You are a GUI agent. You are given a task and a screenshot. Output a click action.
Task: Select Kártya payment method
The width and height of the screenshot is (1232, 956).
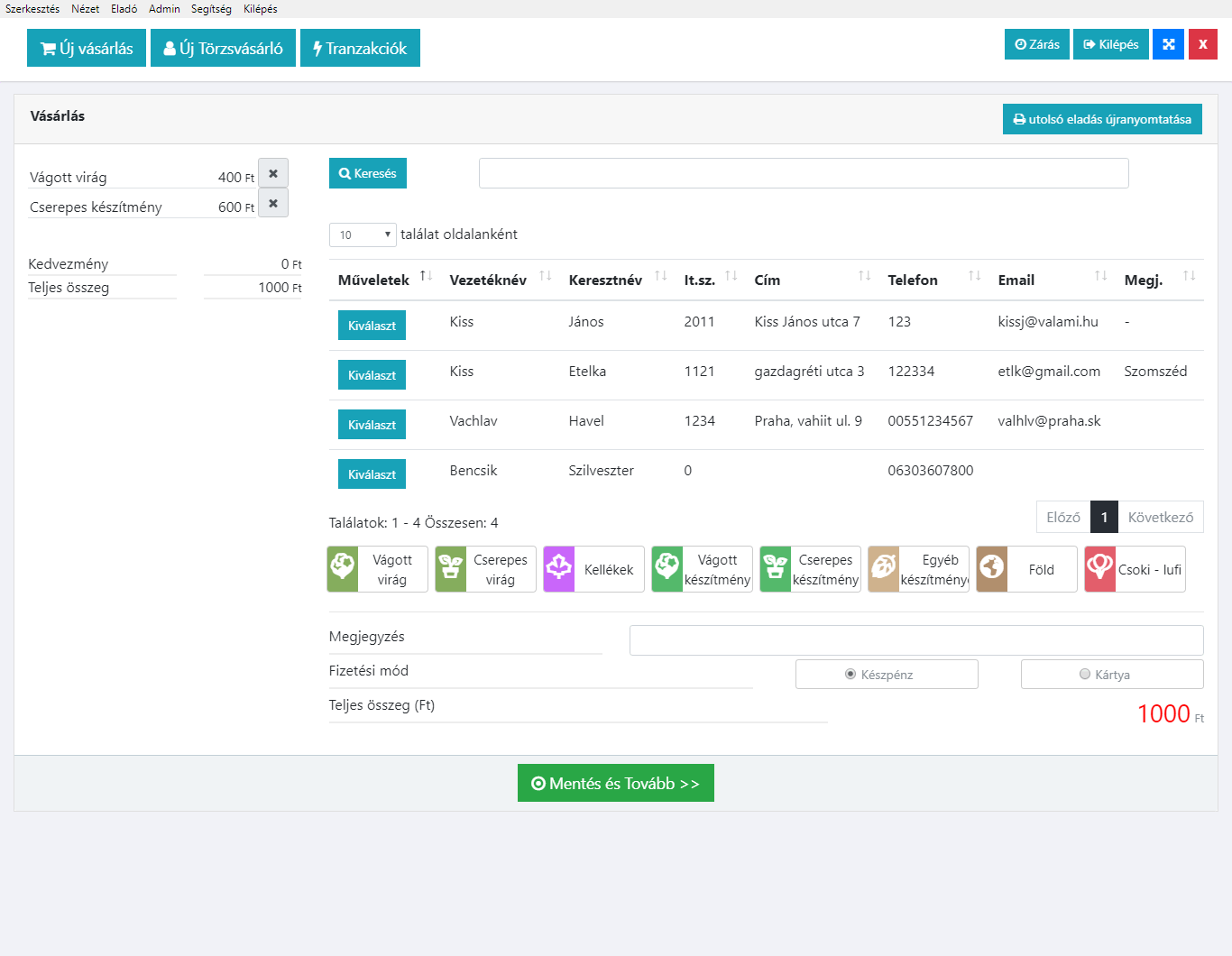pos(1085,675)
